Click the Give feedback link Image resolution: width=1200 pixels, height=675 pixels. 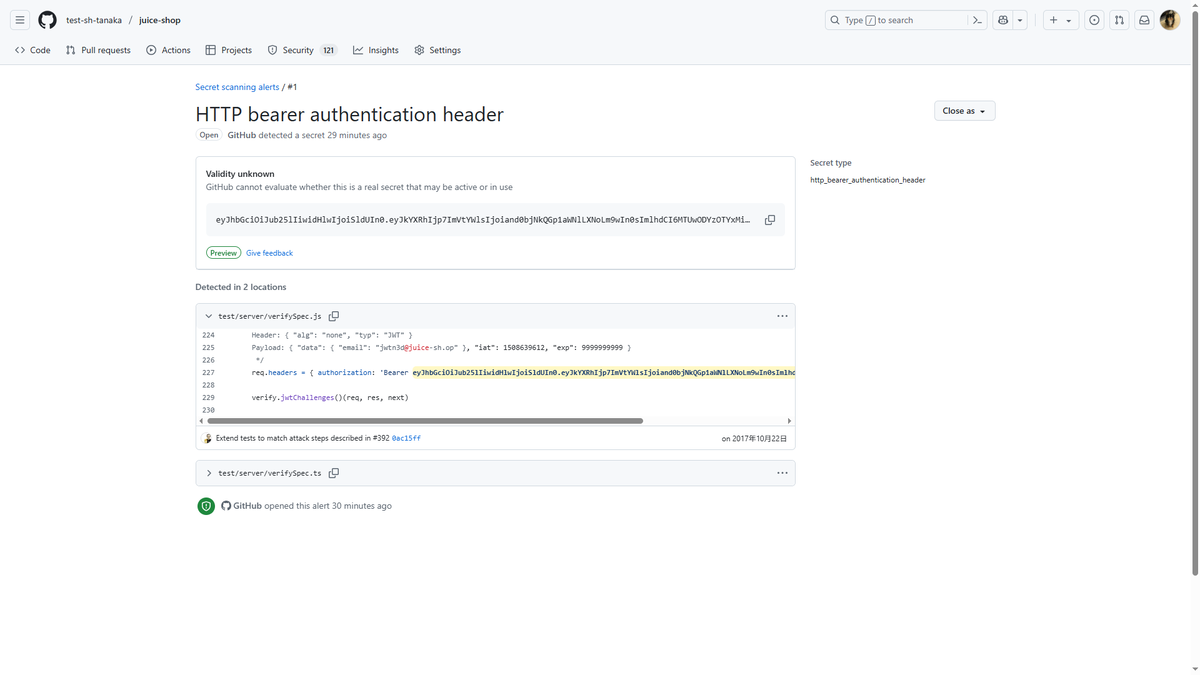[269, 253]
